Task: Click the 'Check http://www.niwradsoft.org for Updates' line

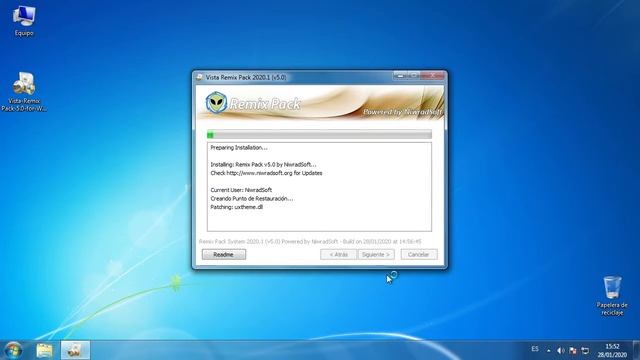Action: pyautogui.click(x=266, y=173)
